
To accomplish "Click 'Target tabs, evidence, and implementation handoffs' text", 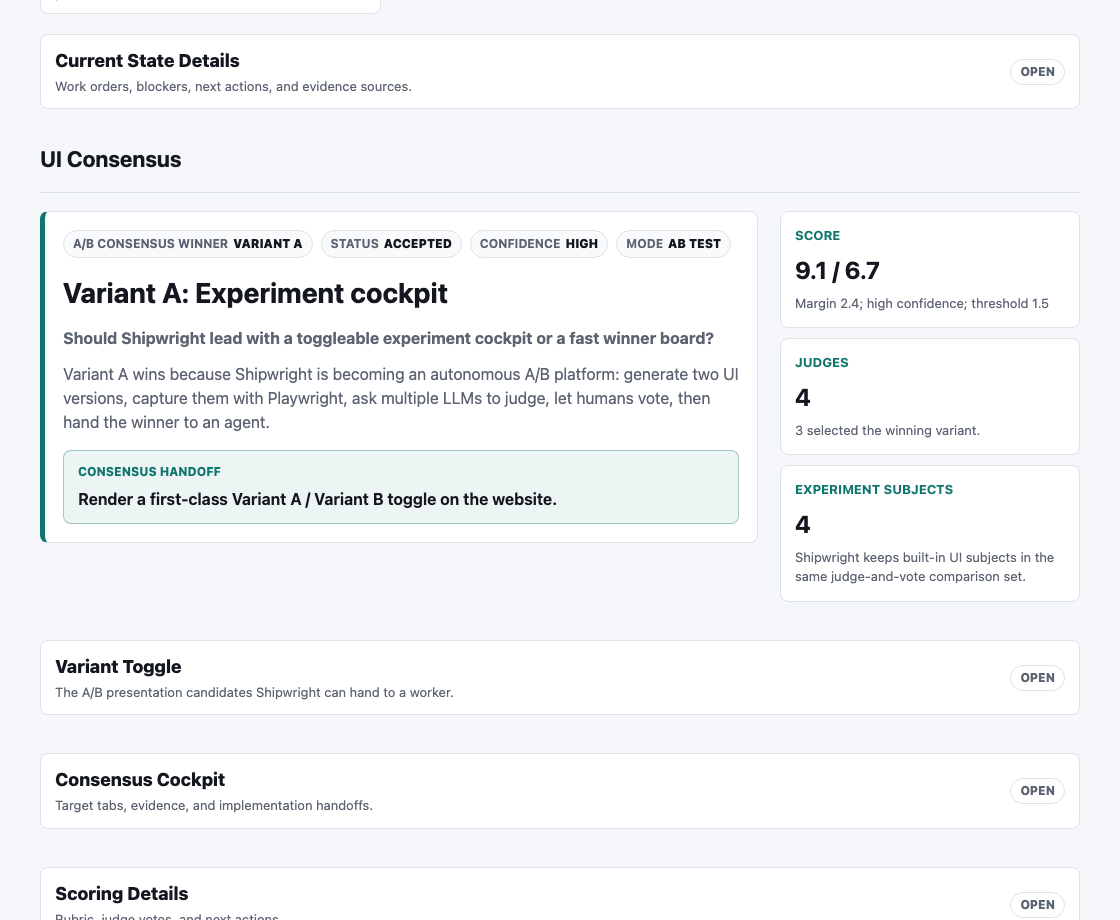I will click(214, 806).
